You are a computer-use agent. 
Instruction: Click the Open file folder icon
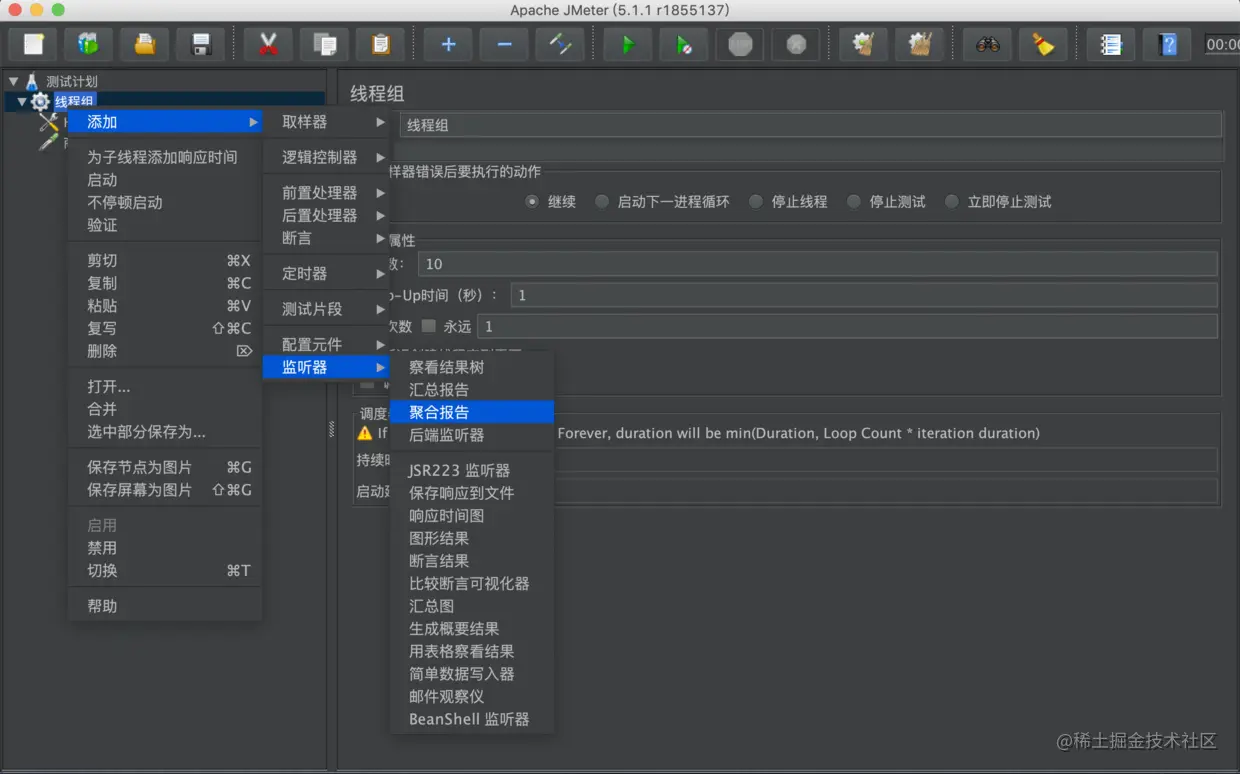pos(145,45)
